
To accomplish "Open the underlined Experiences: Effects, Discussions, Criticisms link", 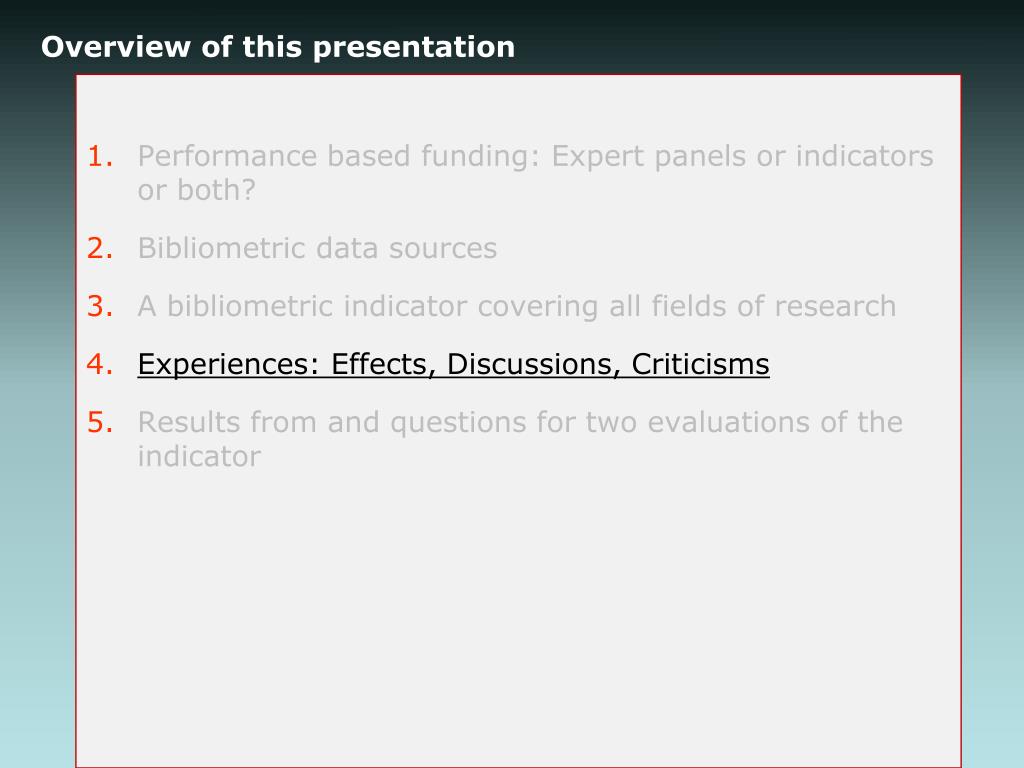I will [453, 364].
